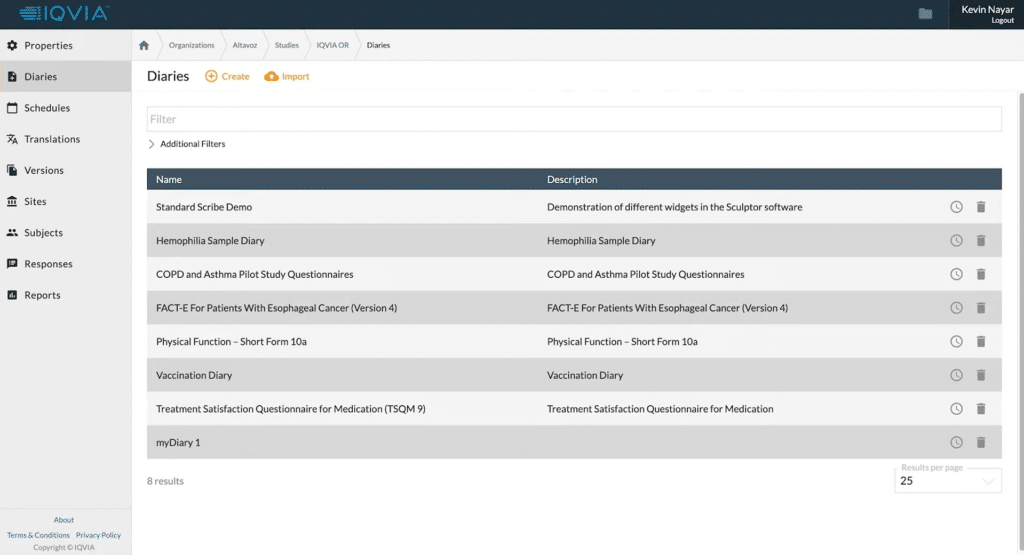The height and width of the screenshot is (555, 1024).
Task: Click the Schedules calendar icon in sidebar
Action: tap(12, 108)
